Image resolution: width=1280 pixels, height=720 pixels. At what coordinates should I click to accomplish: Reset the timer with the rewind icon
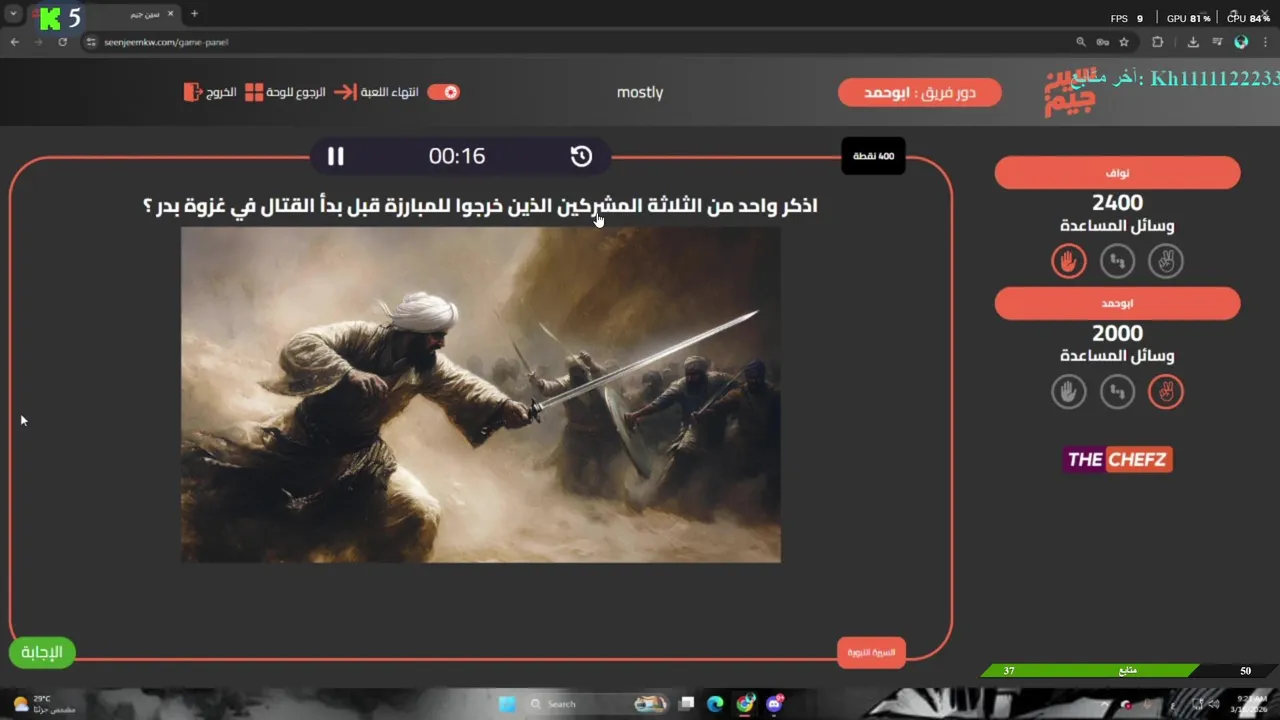coord(581,156)
